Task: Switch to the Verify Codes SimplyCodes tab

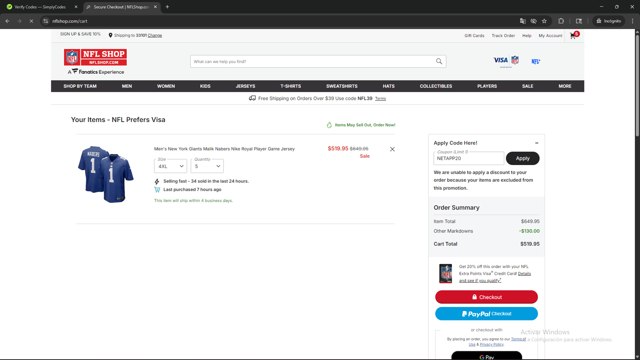Action: click(40, 7)
